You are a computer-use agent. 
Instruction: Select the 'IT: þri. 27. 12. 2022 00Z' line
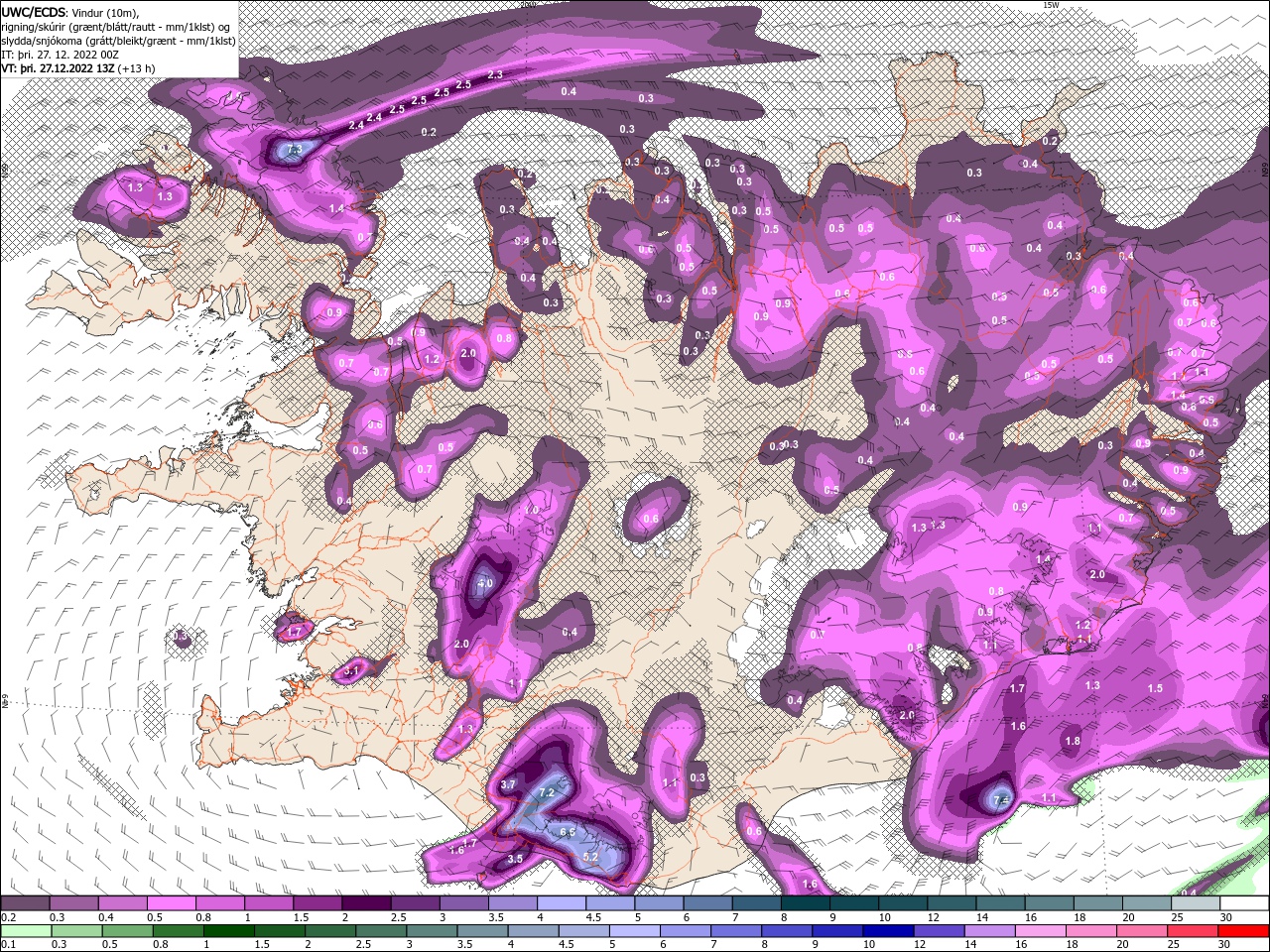pyautogui.click(x=58, y=55)
